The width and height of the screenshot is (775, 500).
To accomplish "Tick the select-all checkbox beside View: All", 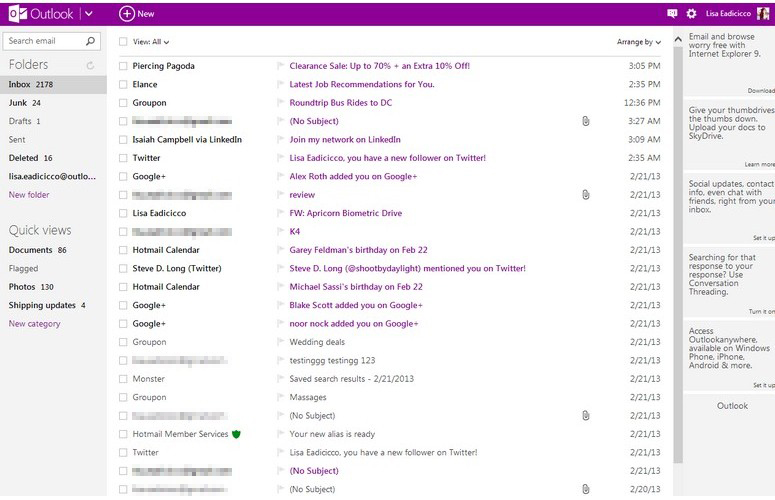I will point(123,42).
